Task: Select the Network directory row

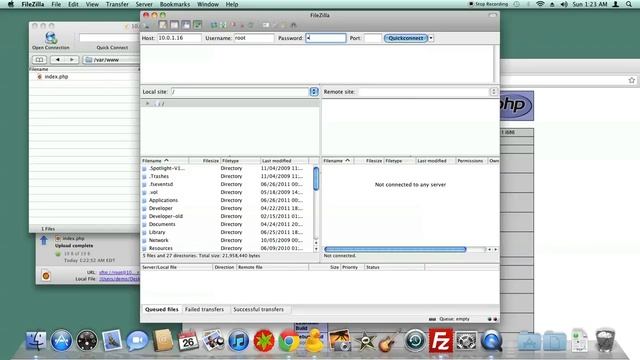Action: click(x=227, y=240)
